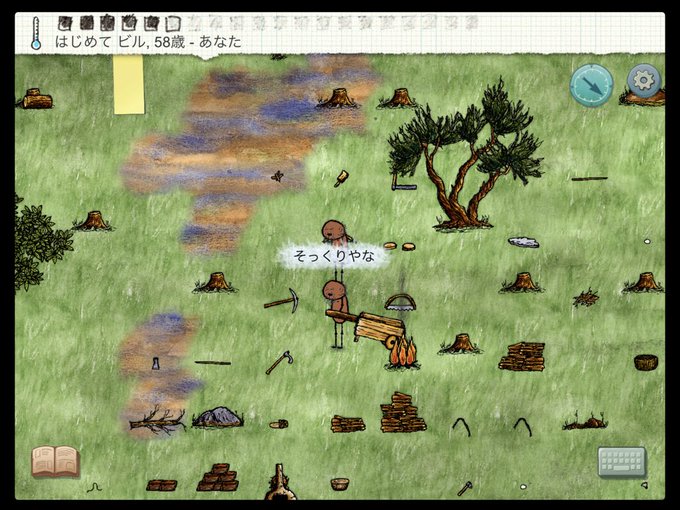Viewport: 680px width, 510px height.
Task: Tap the long shaft right of the tree
Action: click(589, 178)
